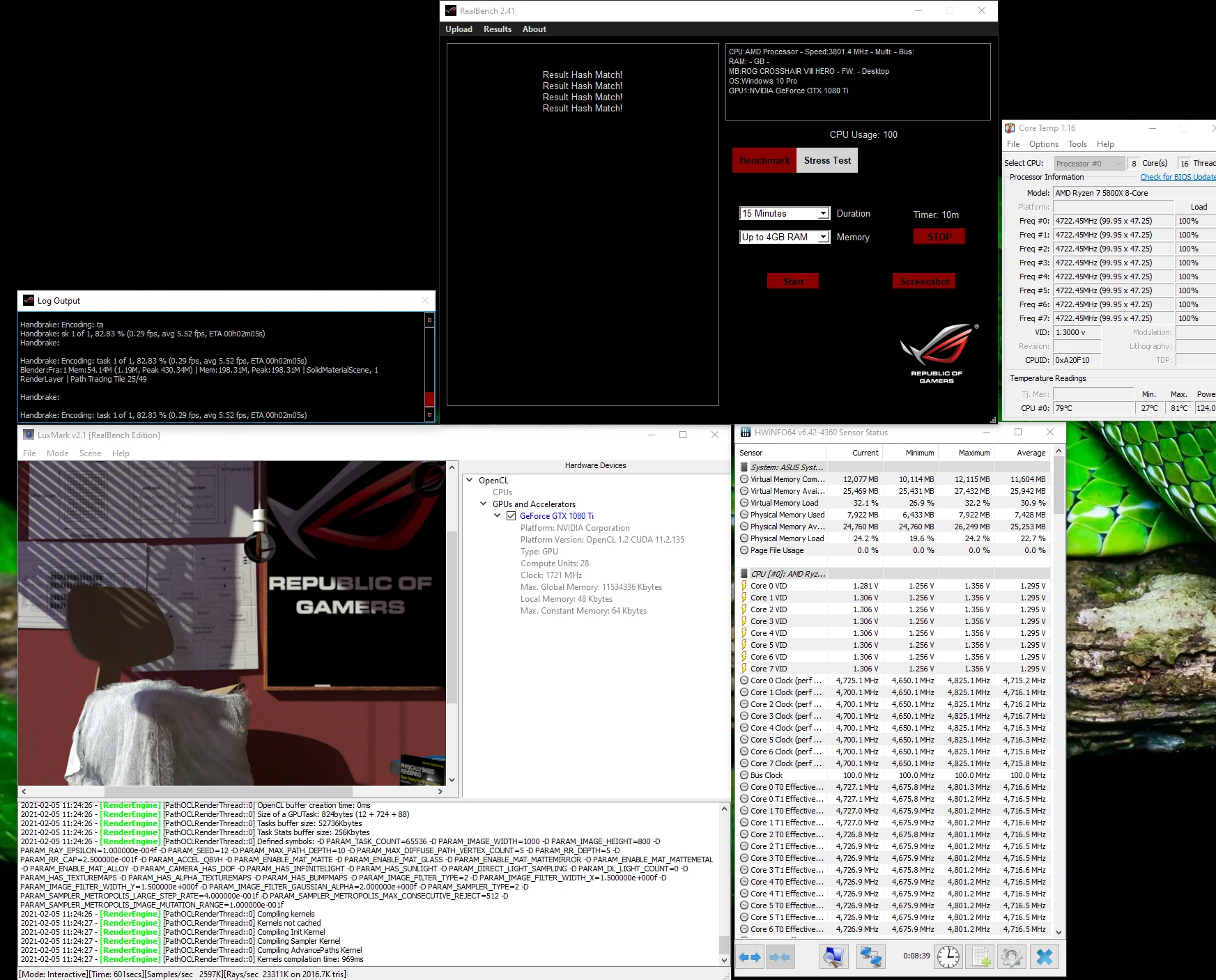The width and height of the screenshot is (1216, 980).
Task: Click the RealBench title bar ROG icon
Action: coord(451,10)
